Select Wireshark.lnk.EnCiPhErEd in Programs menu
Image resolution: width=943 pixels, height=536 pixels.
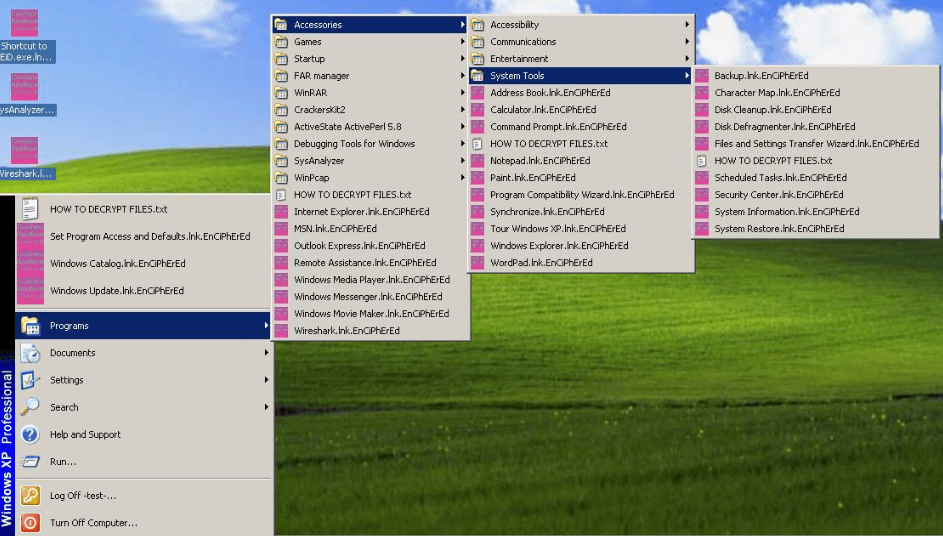click(370, 331)
